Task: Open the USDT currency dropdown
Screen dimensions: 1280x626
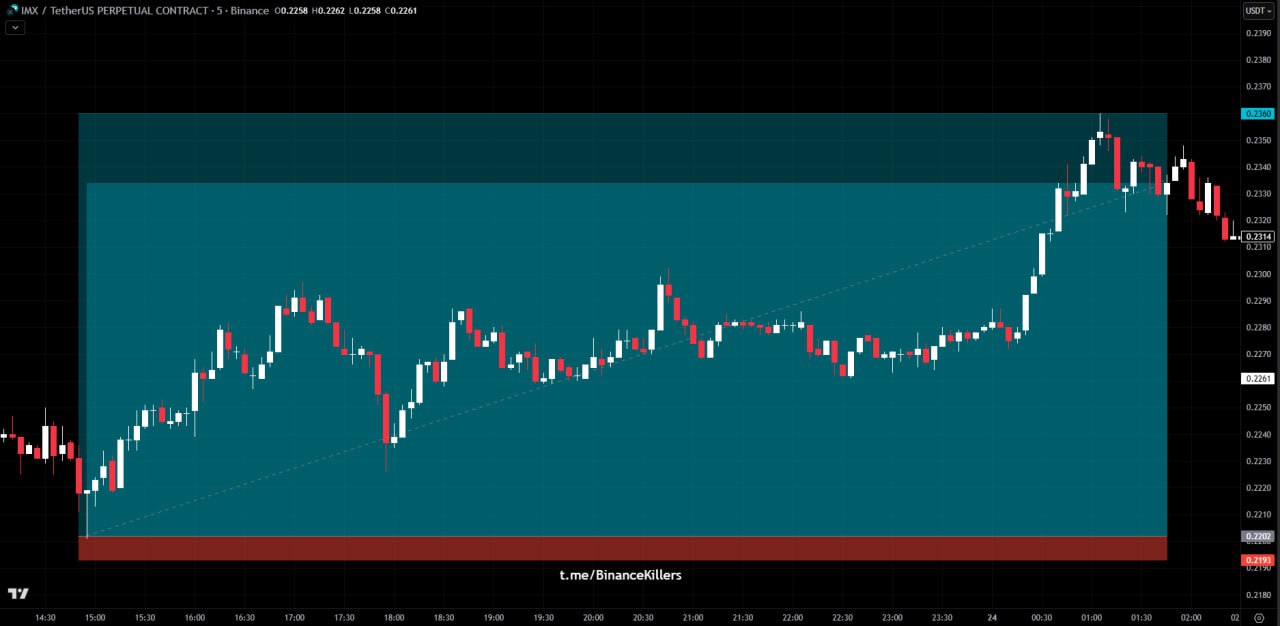Action: 1256,11
